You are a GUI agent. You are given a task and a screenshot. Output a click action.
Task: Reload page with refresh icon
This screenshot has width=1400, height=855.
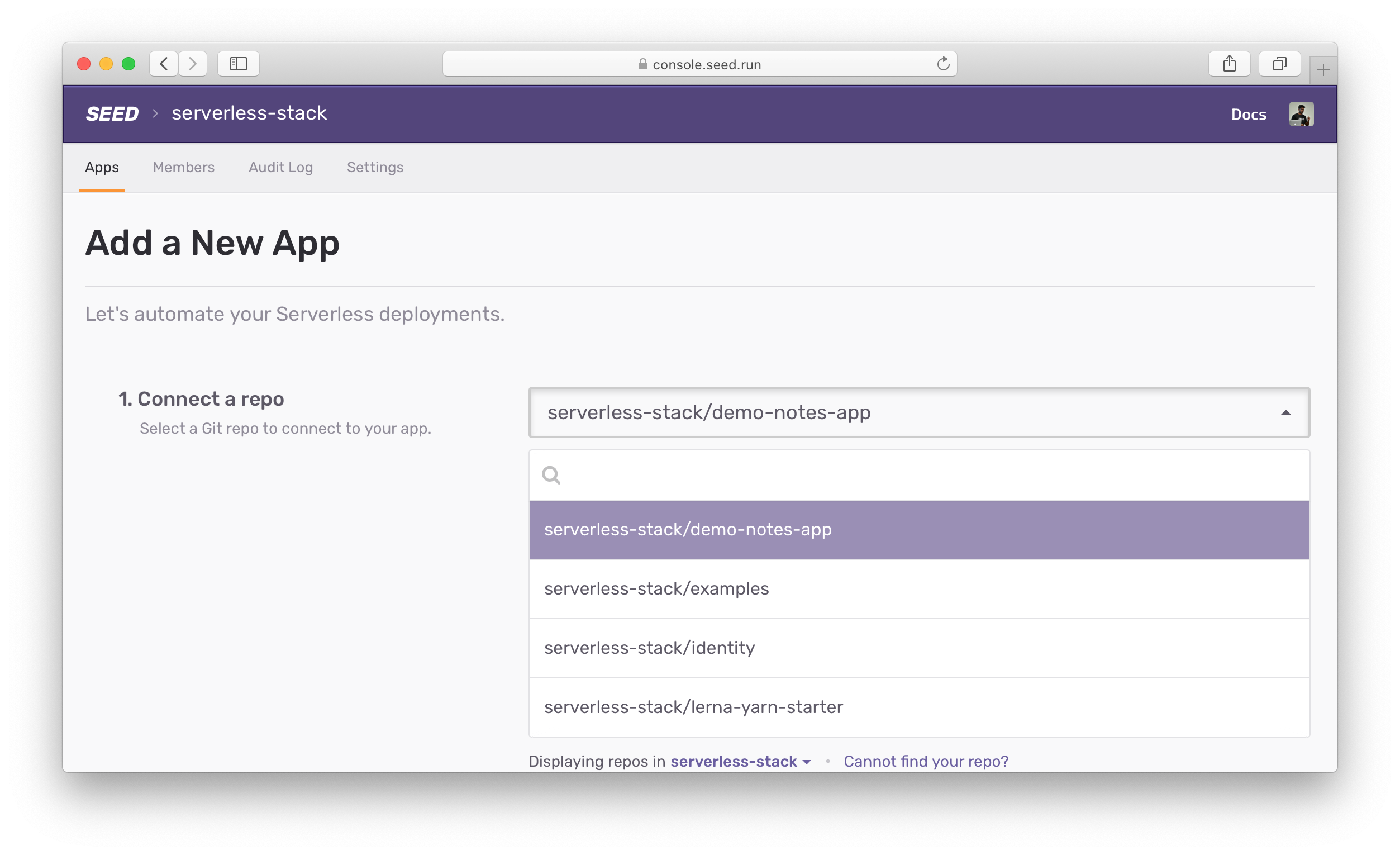point(943,64)
